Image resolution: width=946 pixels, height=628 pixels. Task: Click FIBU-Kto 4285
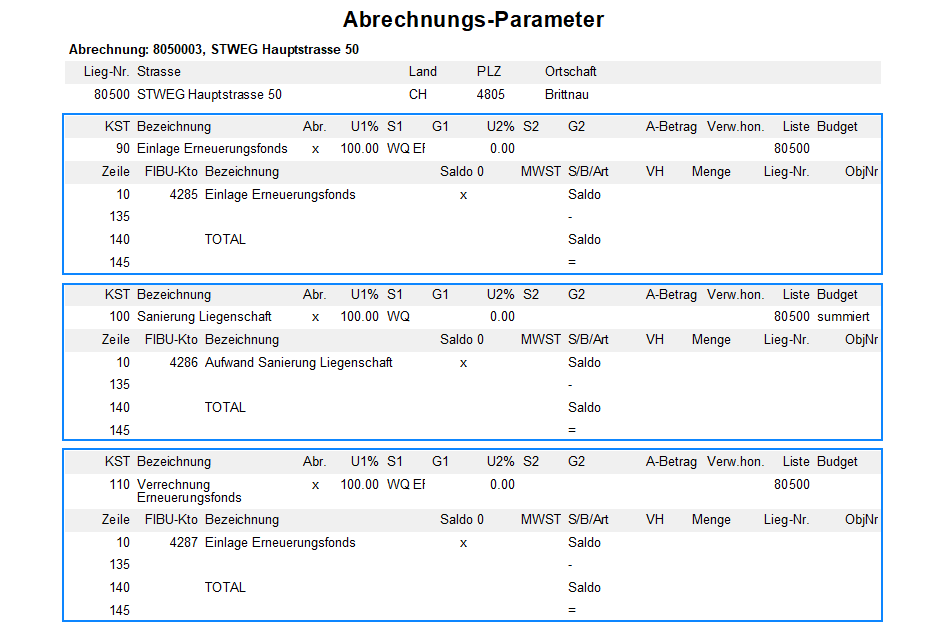click(183, 195)
